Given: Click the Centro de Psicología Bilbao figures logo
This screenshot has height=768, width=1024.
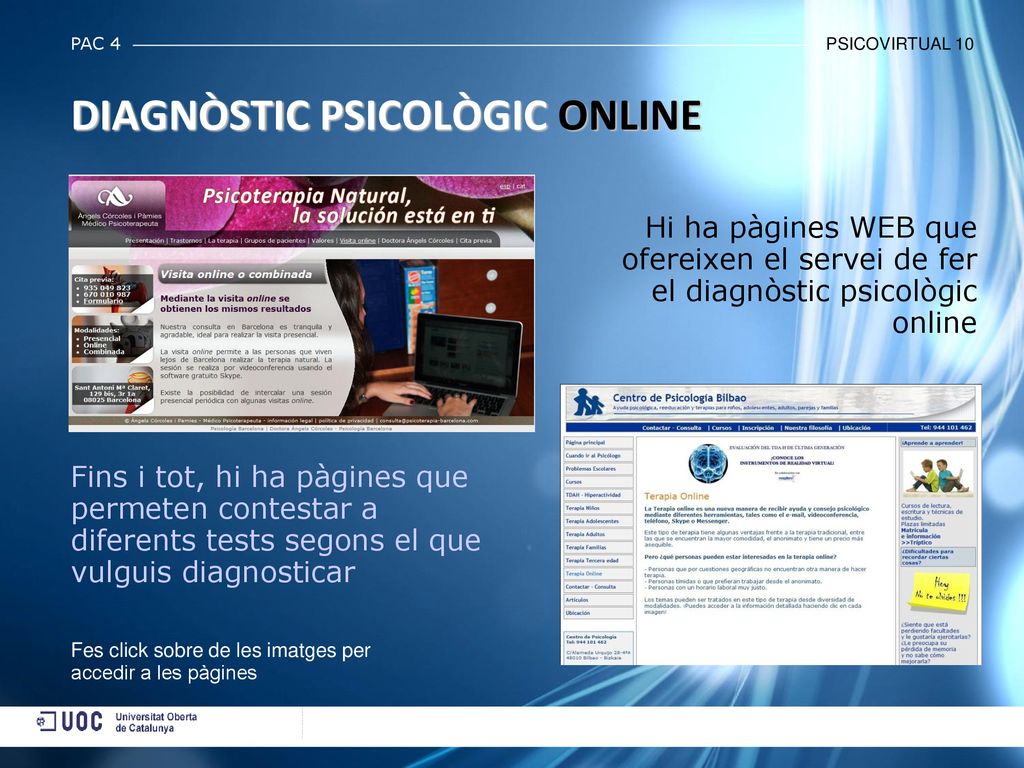Looking at the screenshot, I should (588, 403).
